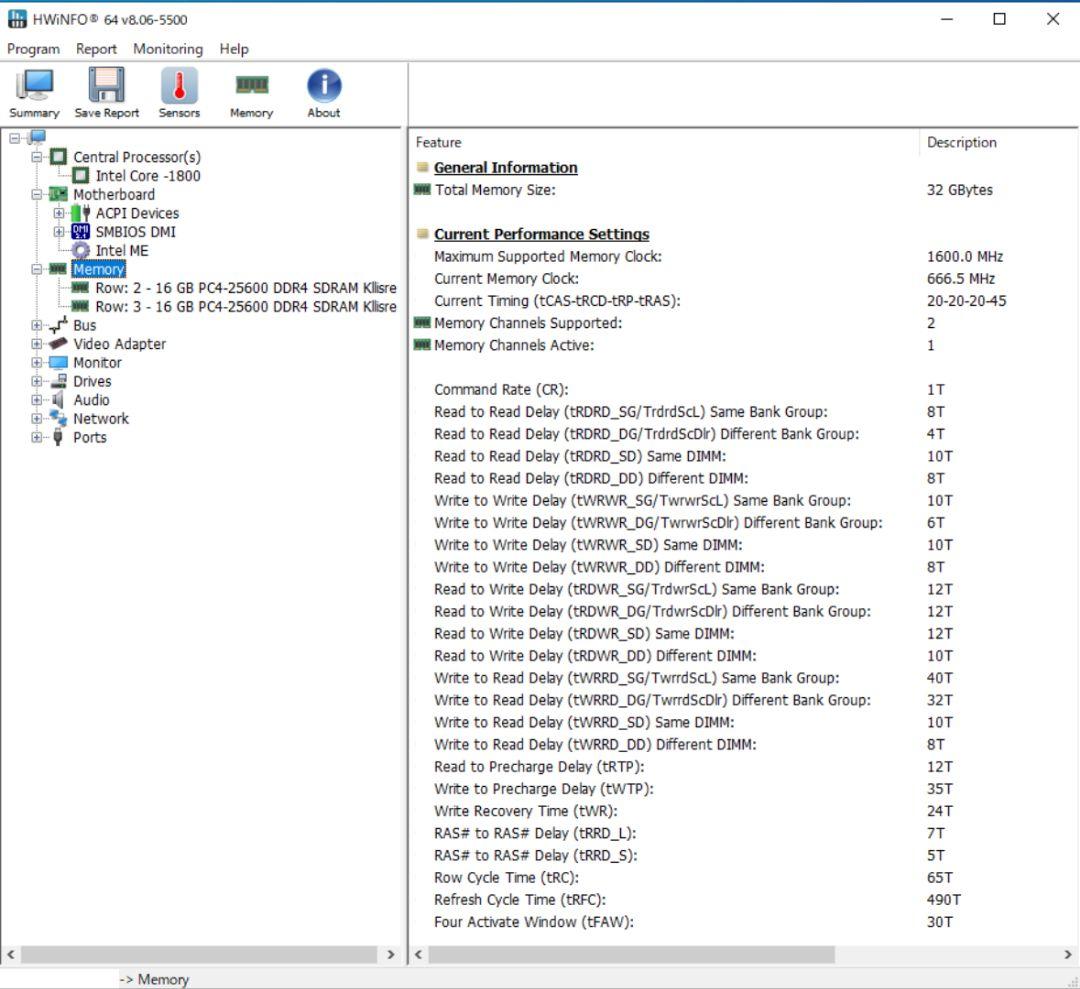Click the Row: 3 memory module icon
Screen dimensions: 1080x989
[x=81, y=306]
